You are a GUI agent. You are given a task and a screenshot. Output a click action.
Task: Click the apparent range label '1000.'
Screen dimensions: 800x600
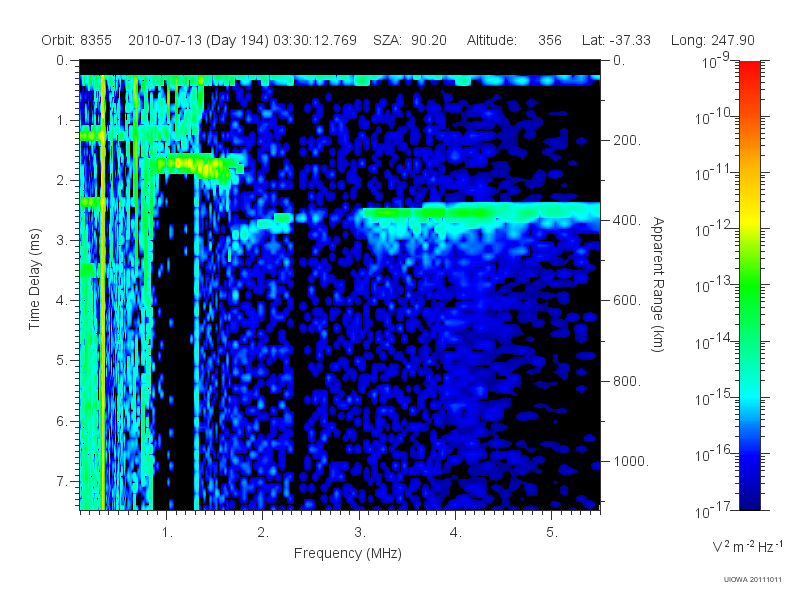tap(631, 461)
